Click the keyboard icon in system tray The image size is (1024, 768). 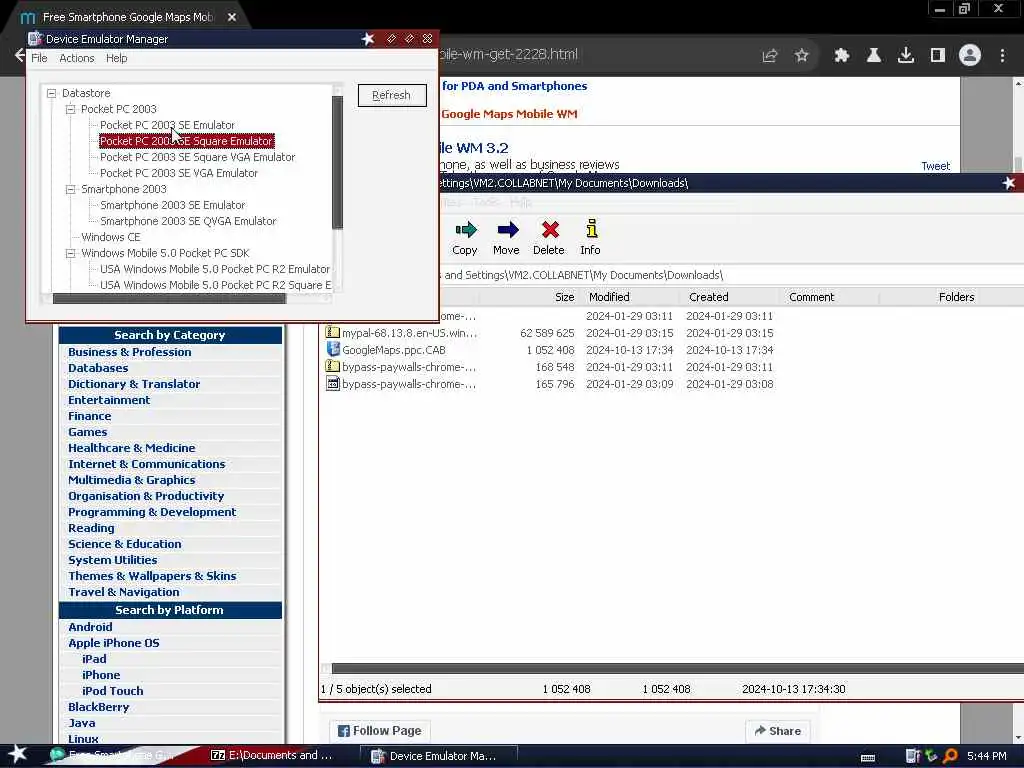pos(868,758)
